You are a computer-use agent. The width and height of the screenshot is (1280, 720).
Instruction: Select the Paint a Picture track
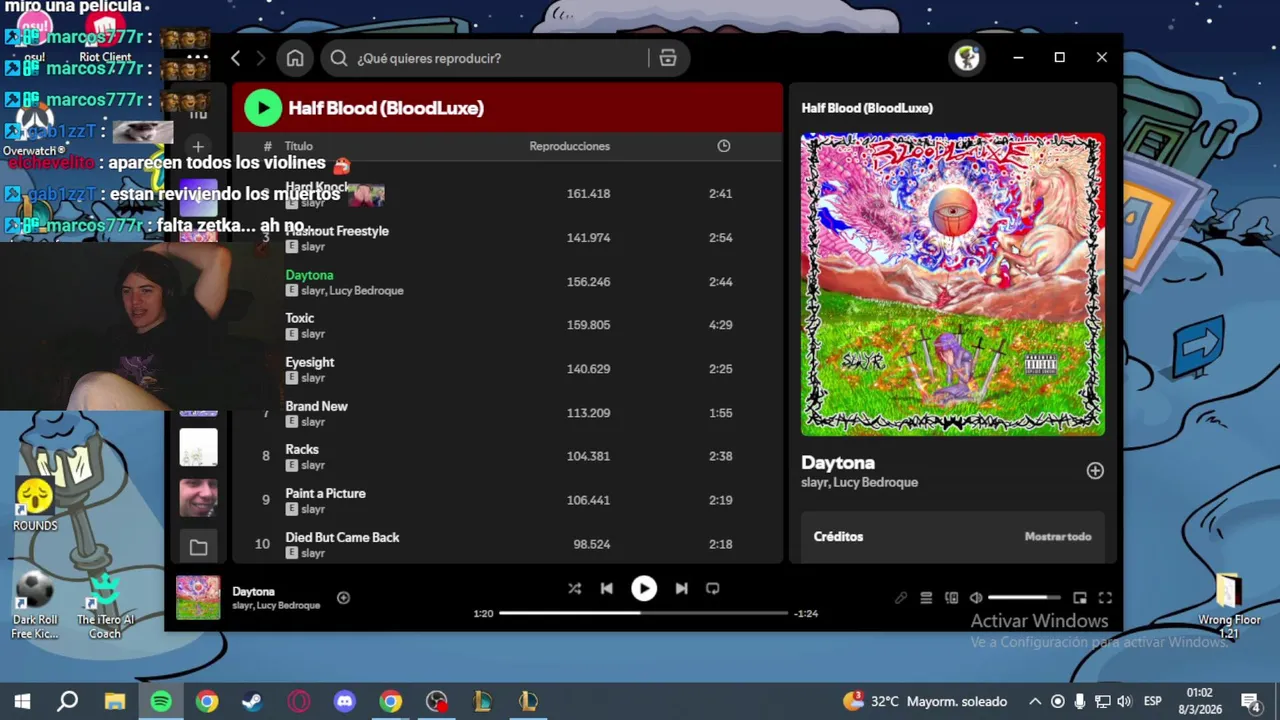click(x=507, y=500)
